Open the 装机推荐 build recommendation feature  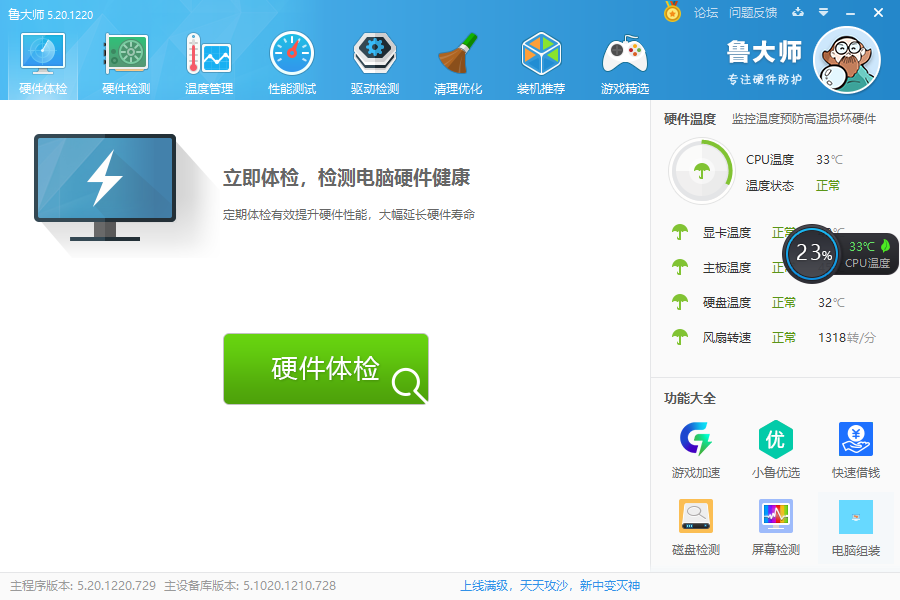click(541, 60)
